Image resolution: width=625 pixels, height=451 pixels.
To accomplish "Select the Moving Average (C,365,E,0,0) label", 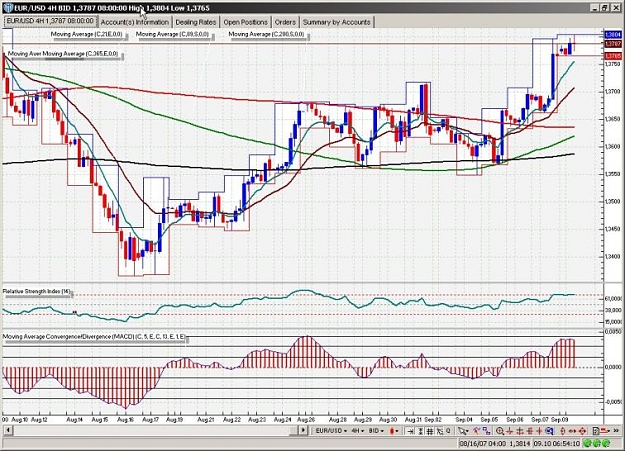I will [x=81, y=53].
